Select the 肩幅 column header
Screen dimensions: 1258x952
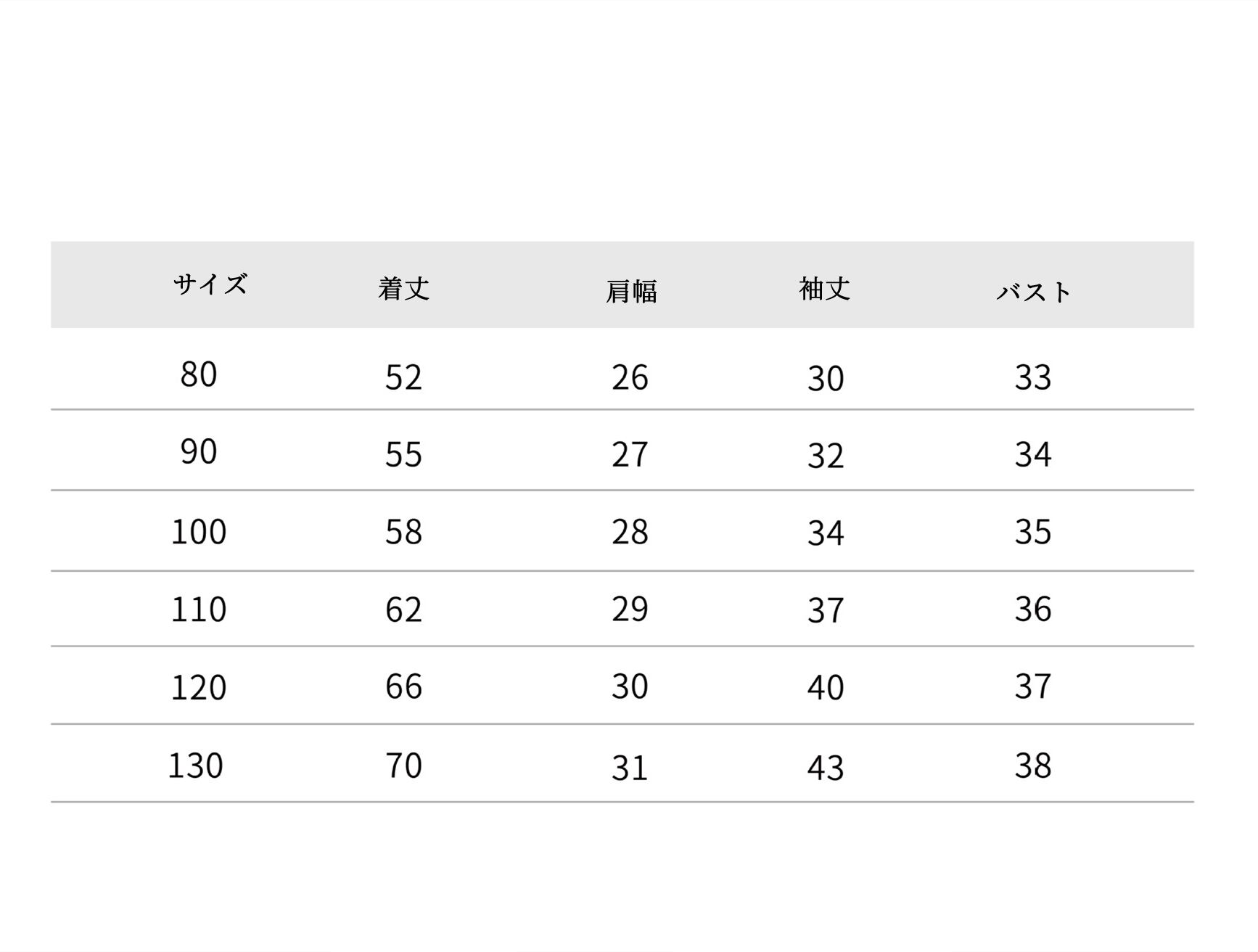631,291
